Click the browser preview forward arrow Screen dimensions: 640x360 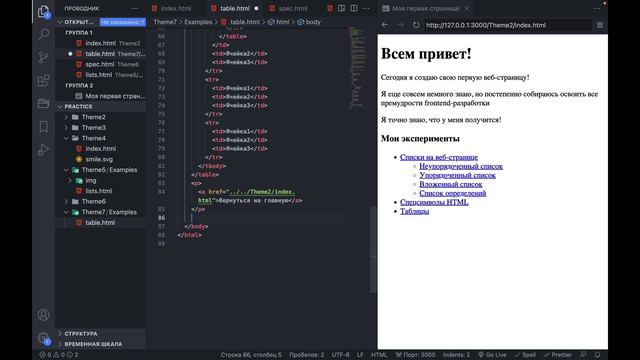click(400, 25)
